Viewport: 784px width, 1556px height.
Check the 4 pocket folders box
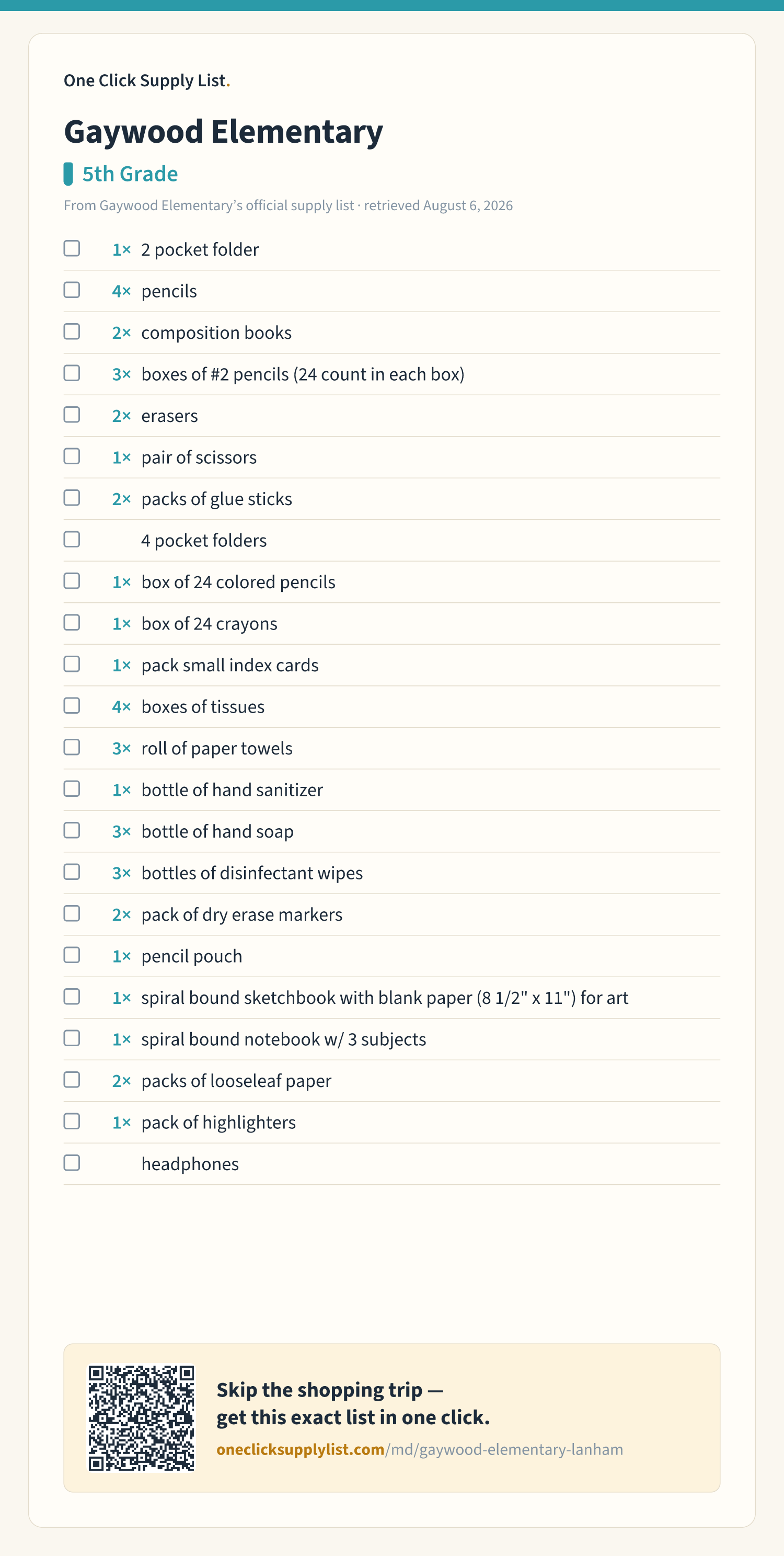point(72,540)
